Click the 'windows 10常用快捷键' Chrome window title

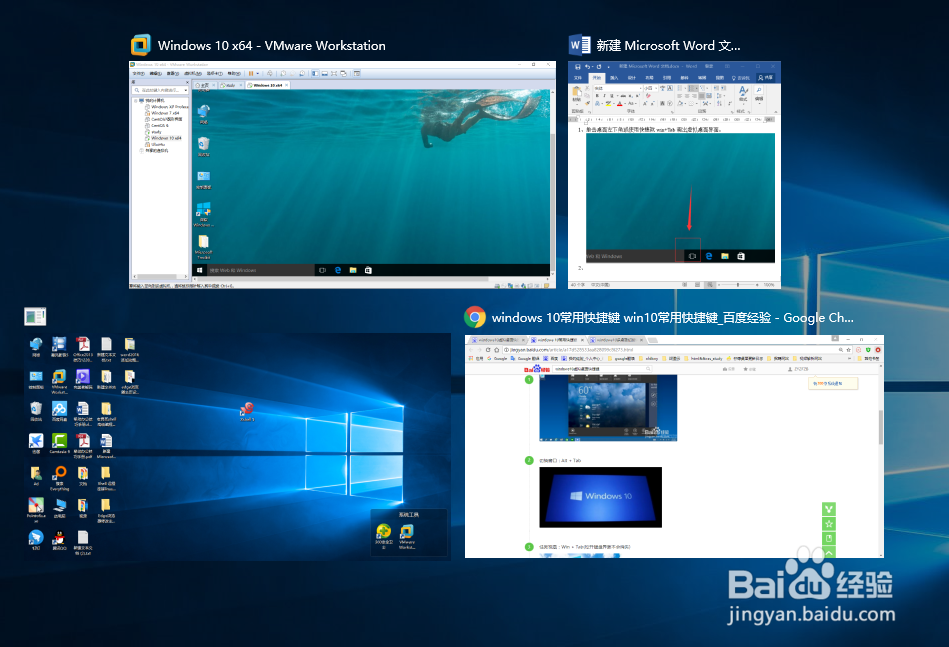(x=672, y=318)
